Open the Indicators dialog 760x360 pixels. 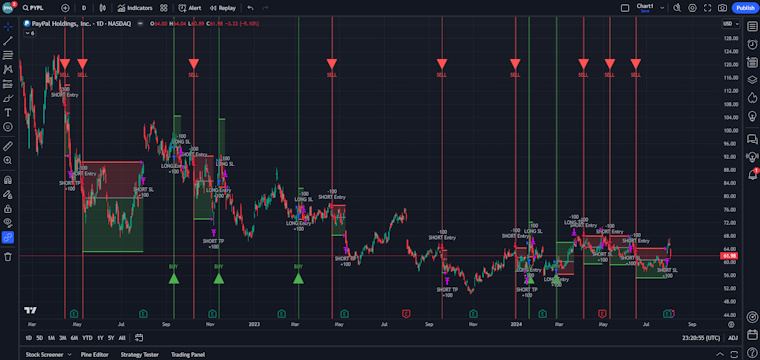[x=135, y=8]
